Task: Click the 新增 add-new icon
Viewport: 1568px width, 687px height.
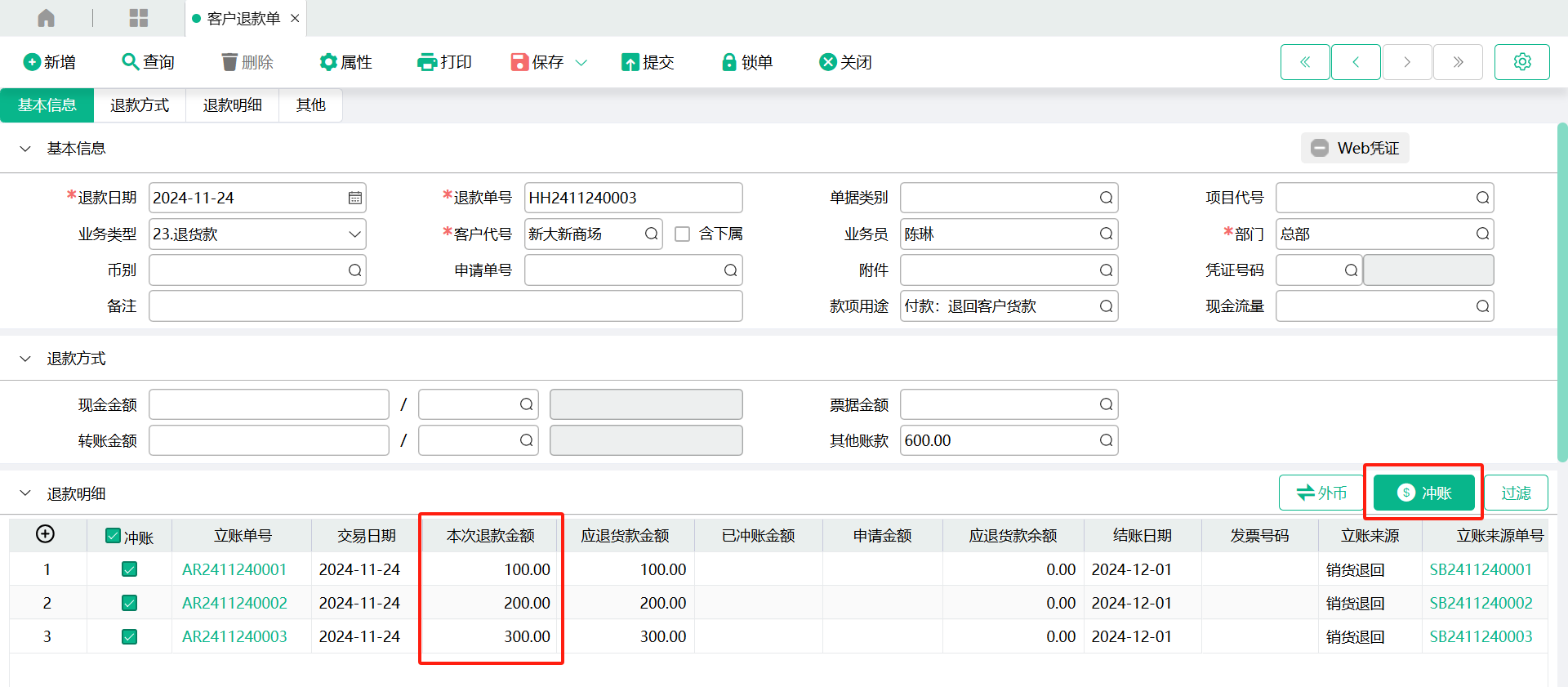Action: pyautogui.click(x=32, y=62)
